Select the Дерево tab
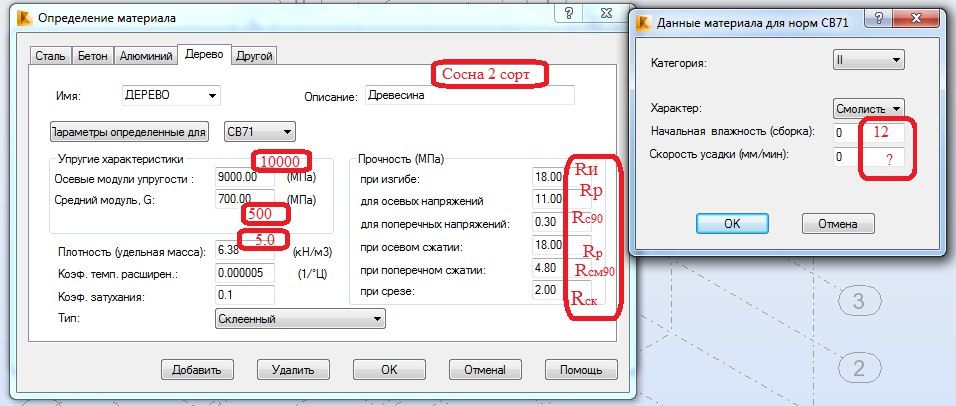Viewport: 956px width, 406px height. (204, 54)
